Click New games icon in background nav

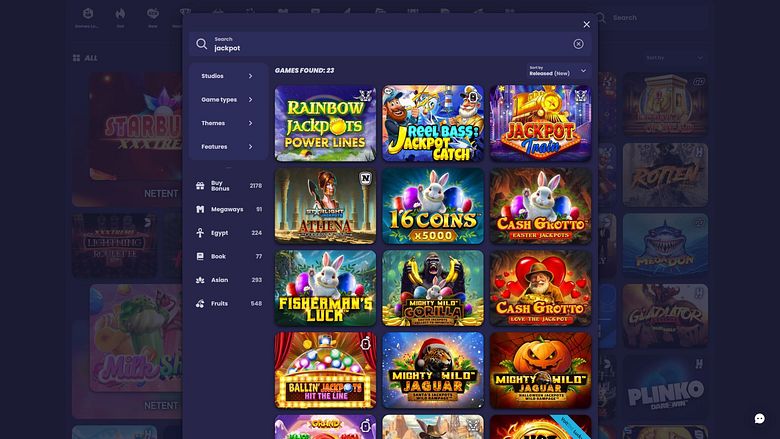coord(153,13)
